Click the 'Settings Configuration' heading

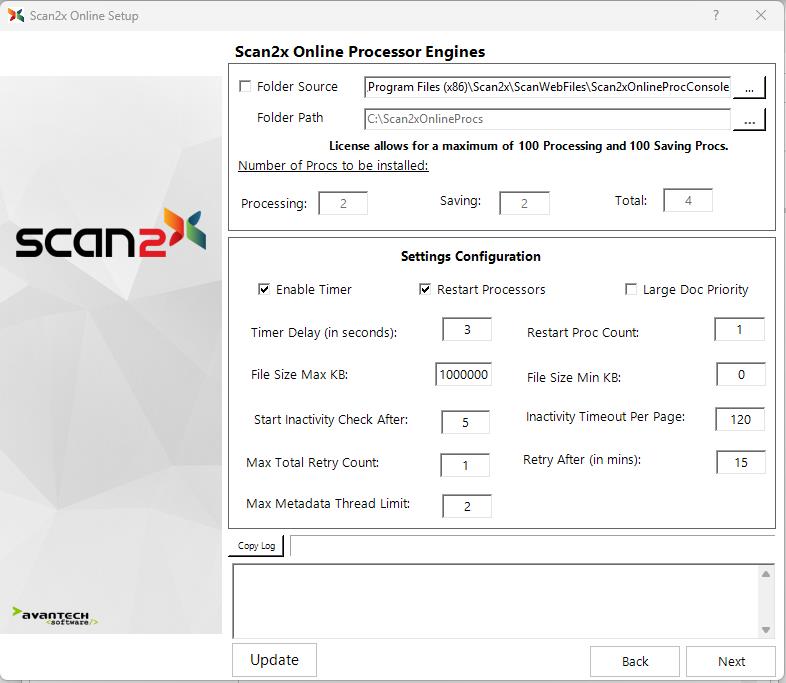click(x=471, y=256)
